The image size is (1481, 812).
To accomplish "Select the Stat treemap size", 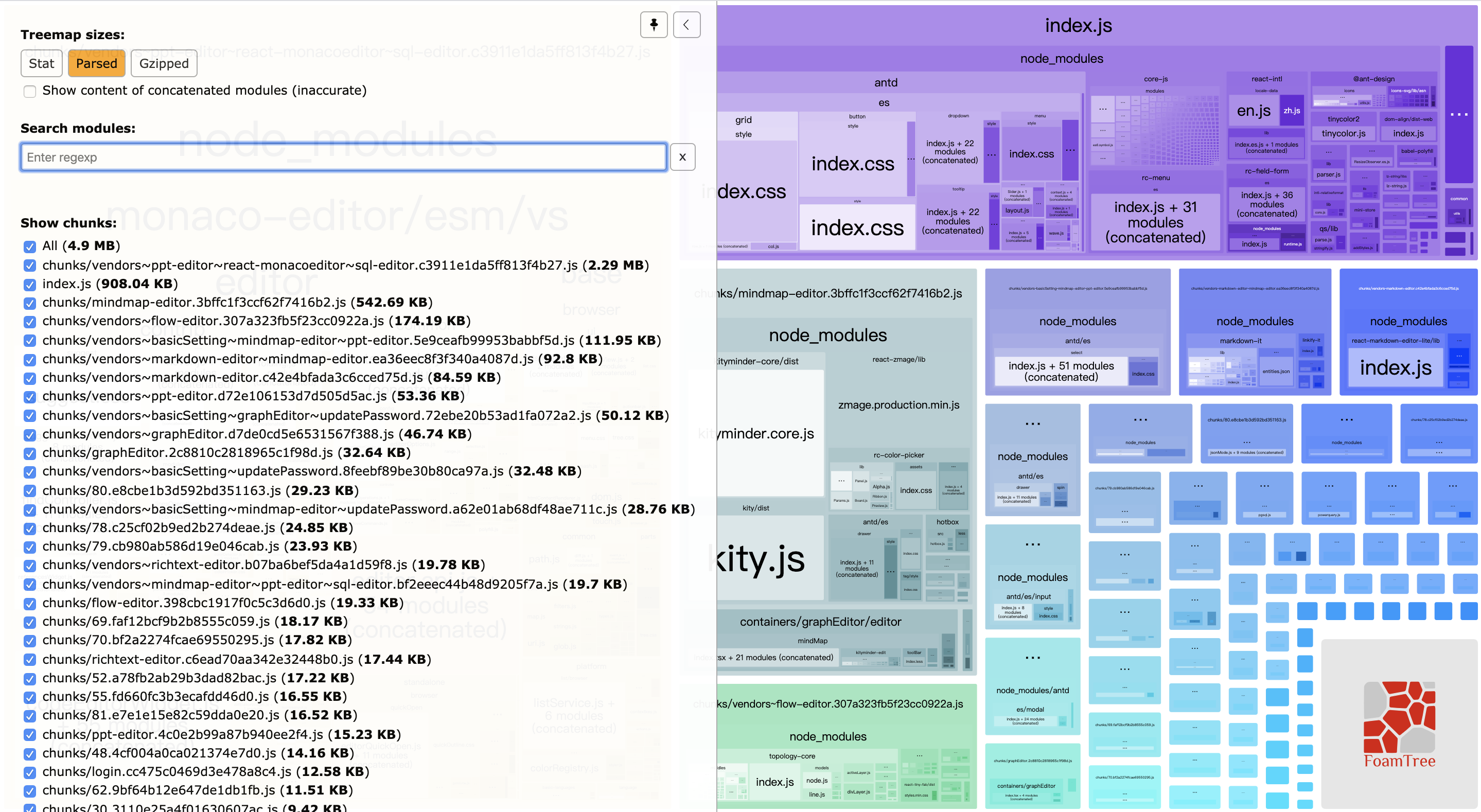I will (41, 63).
